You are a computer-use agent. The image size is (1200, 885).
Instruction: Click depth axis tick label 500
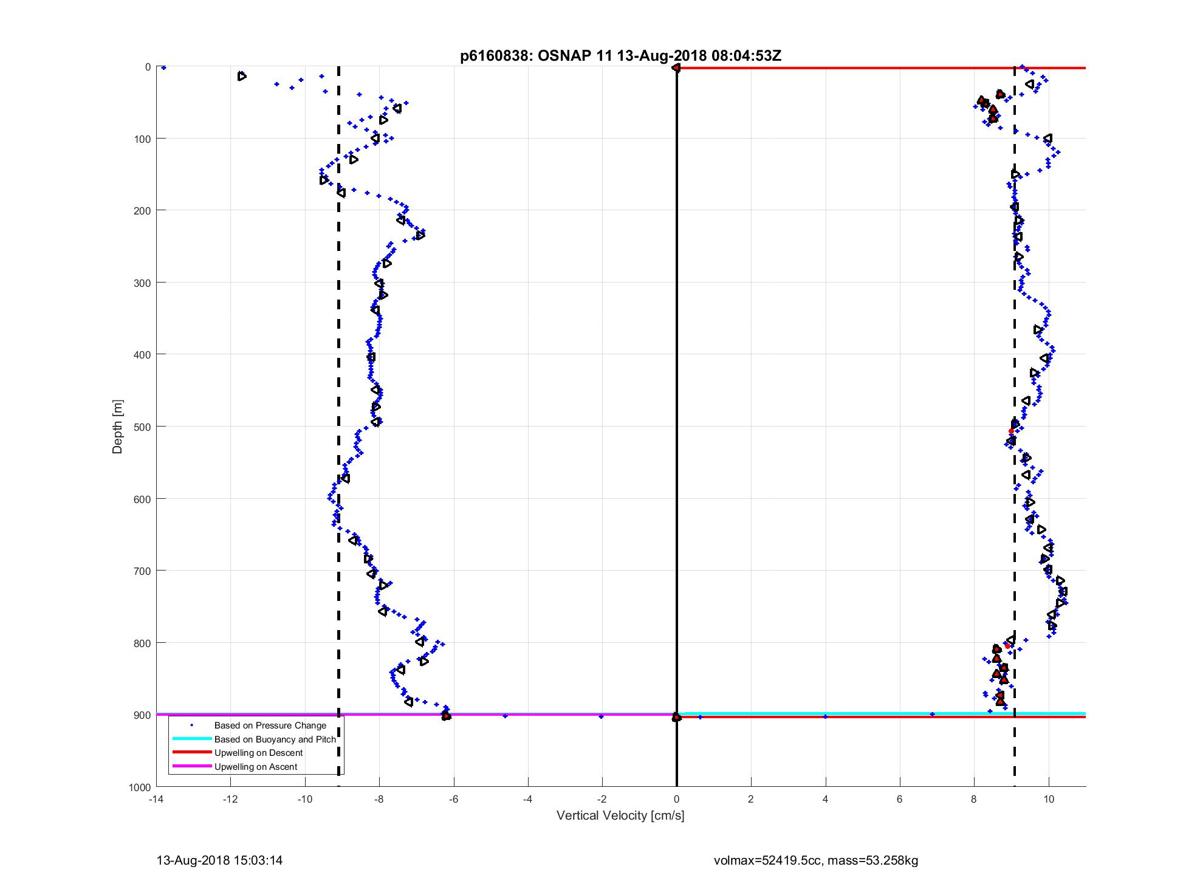pos(142,427)
